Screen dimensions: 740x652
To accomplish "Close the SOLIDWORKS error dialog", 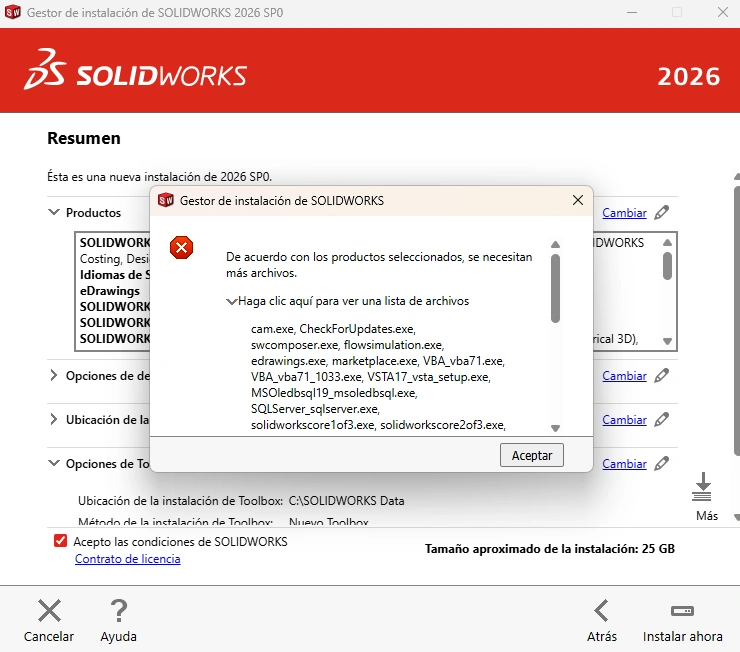I will coord(578,200).
